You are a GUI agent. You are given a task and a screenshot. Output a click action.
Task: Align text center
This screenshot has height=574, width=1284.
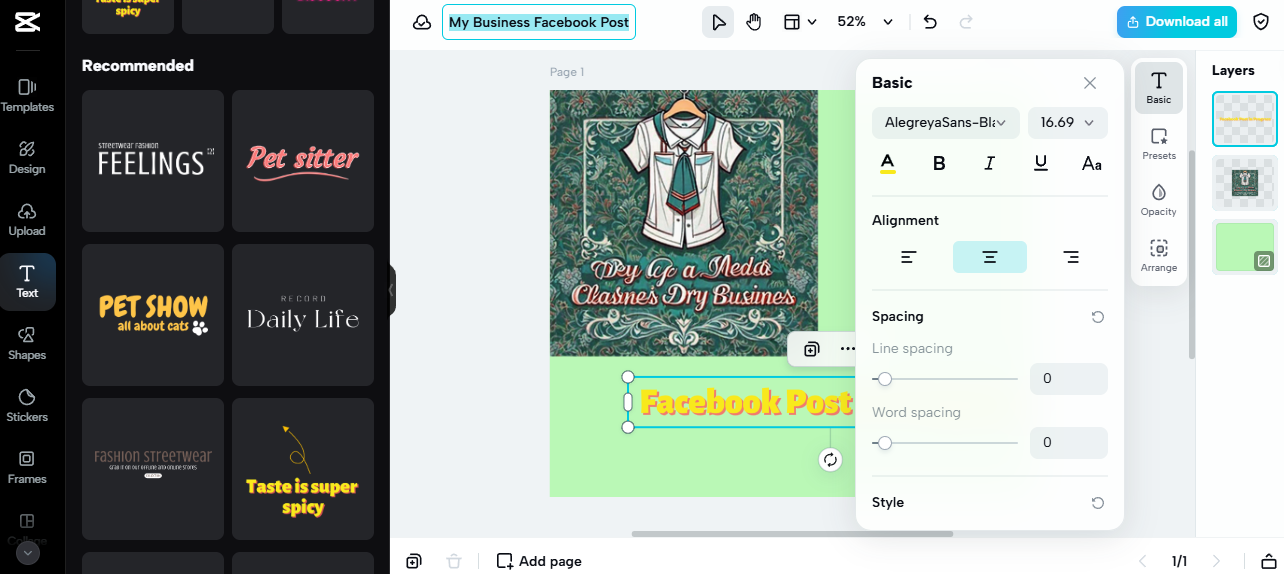[990, 257]
